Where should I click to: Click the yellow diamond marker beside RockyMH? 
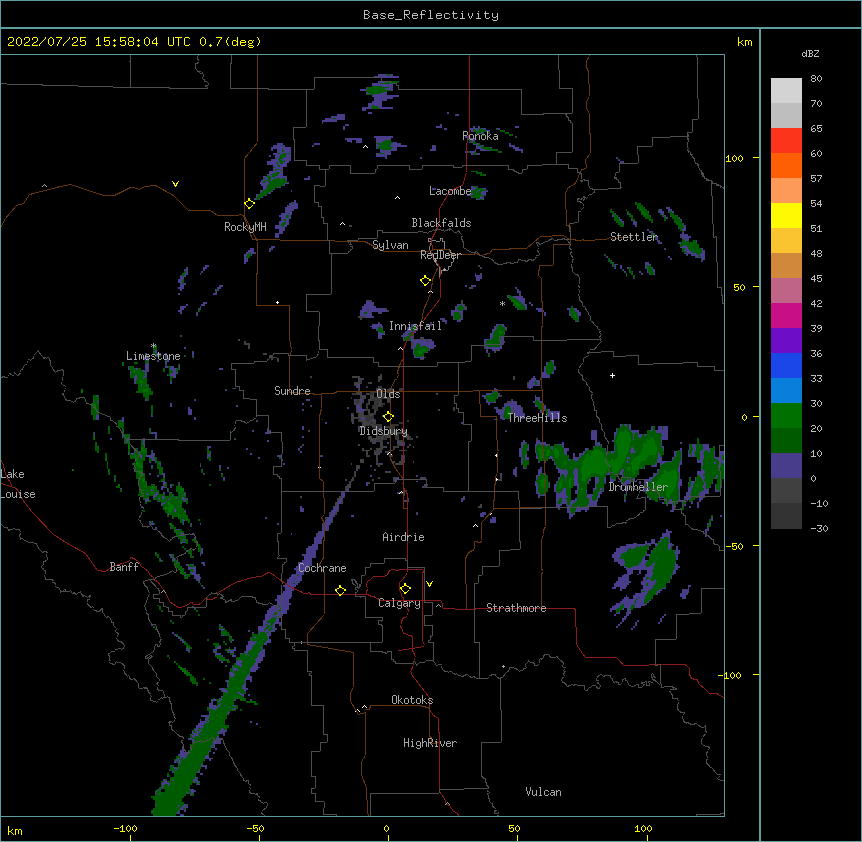pos(250,204)
